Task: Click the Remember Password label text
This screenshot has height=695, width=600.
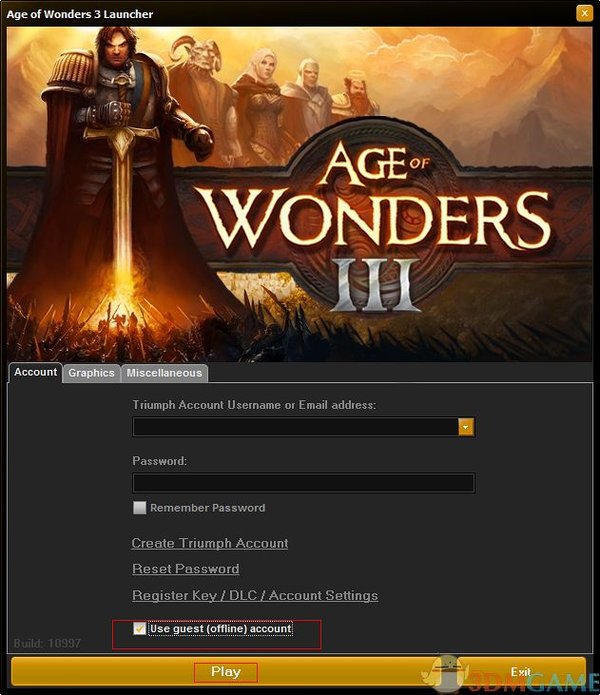Action: point(207,508)
